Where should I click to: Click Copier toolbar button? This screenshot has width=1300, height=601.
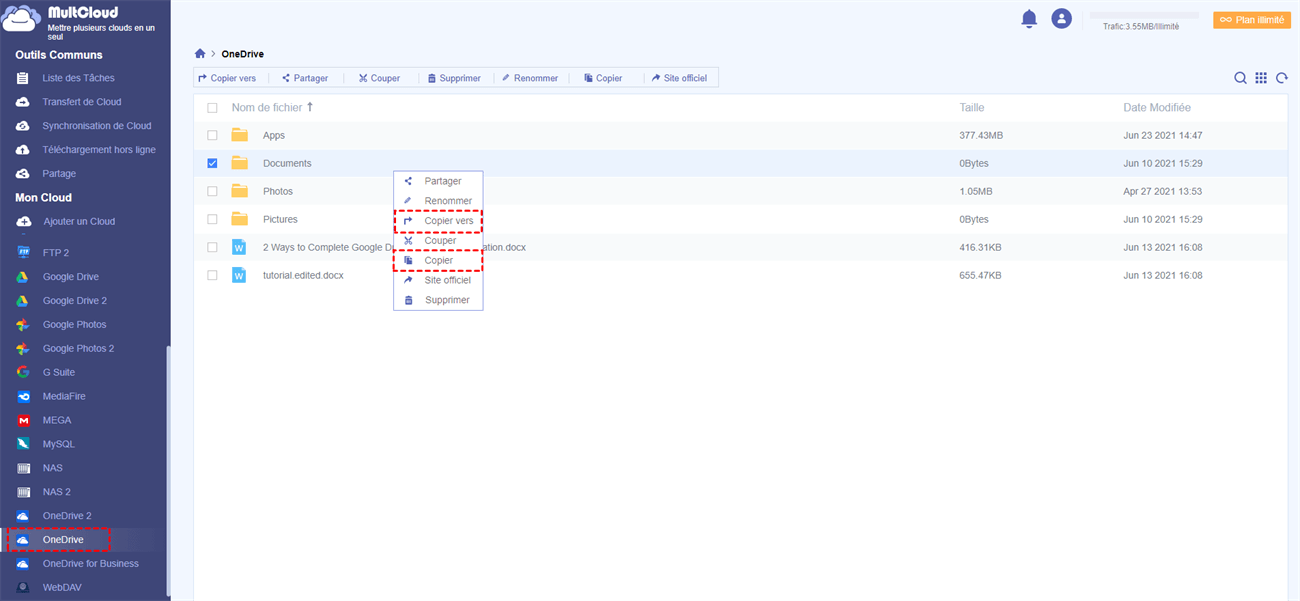point(603,78)
